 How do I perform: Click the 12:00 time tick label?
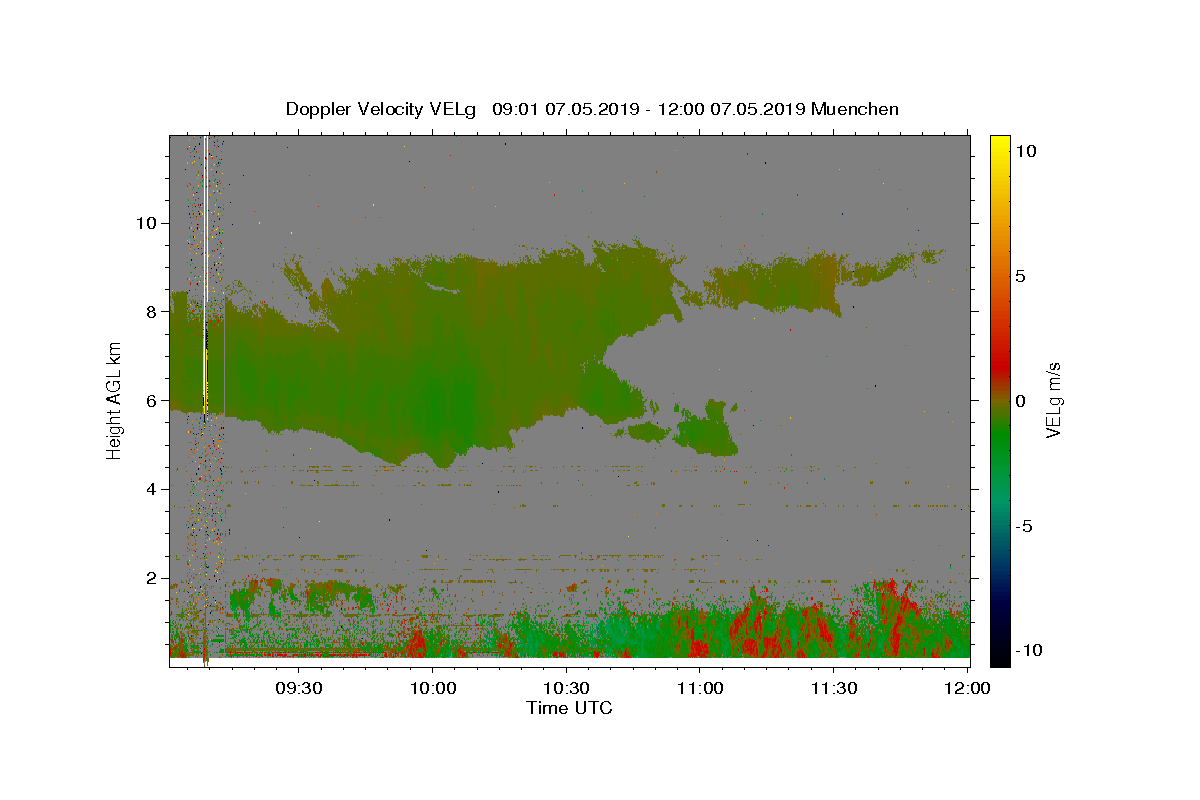[967, 688]
